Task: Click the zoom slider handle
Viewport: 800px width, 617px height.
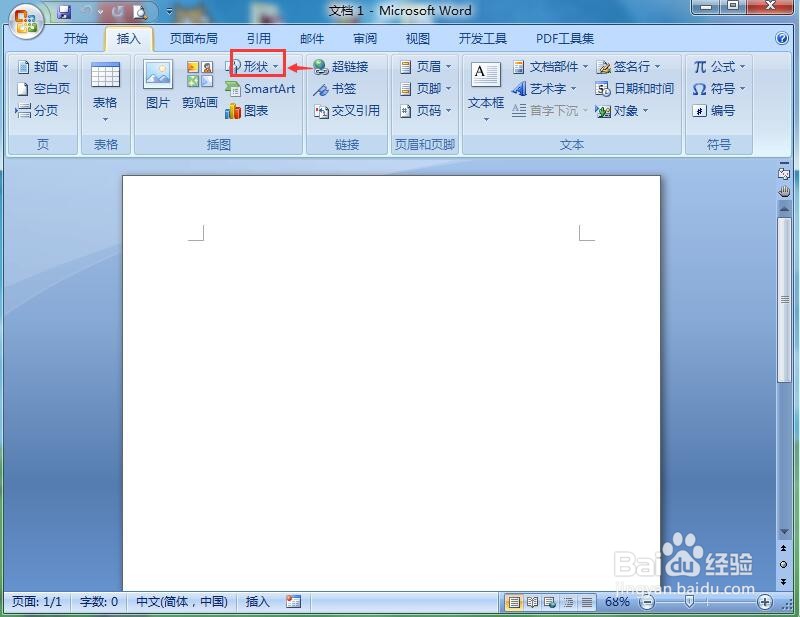Action: click(x=689, y=602)
